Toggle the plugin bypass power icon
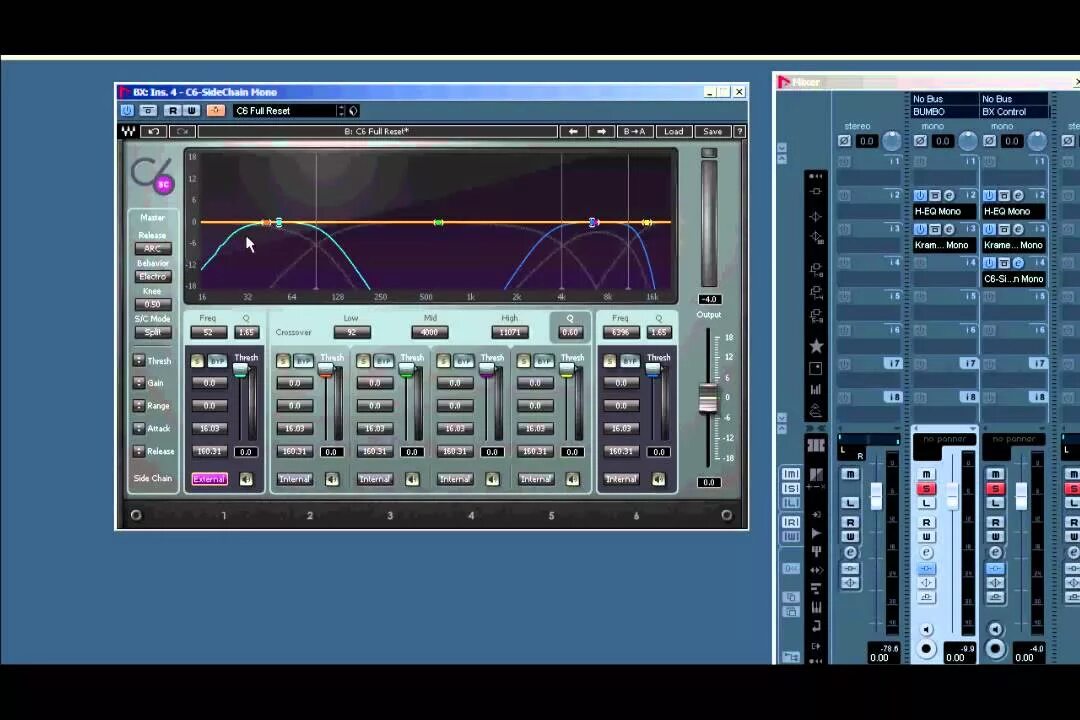 coord(127,110)
